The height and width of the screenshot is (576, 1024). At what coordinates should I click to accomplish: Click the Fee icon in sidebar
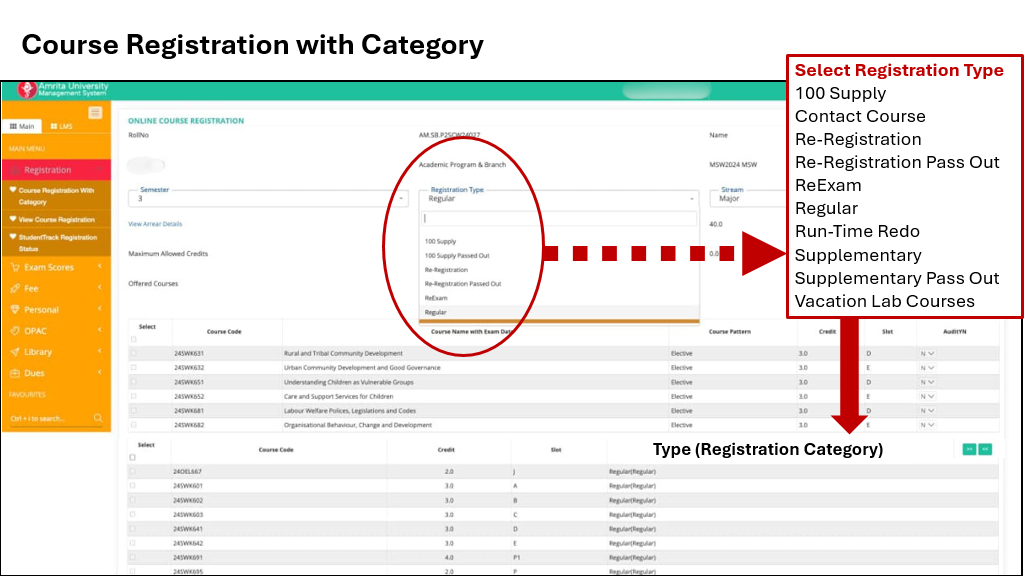coord(15,288)
